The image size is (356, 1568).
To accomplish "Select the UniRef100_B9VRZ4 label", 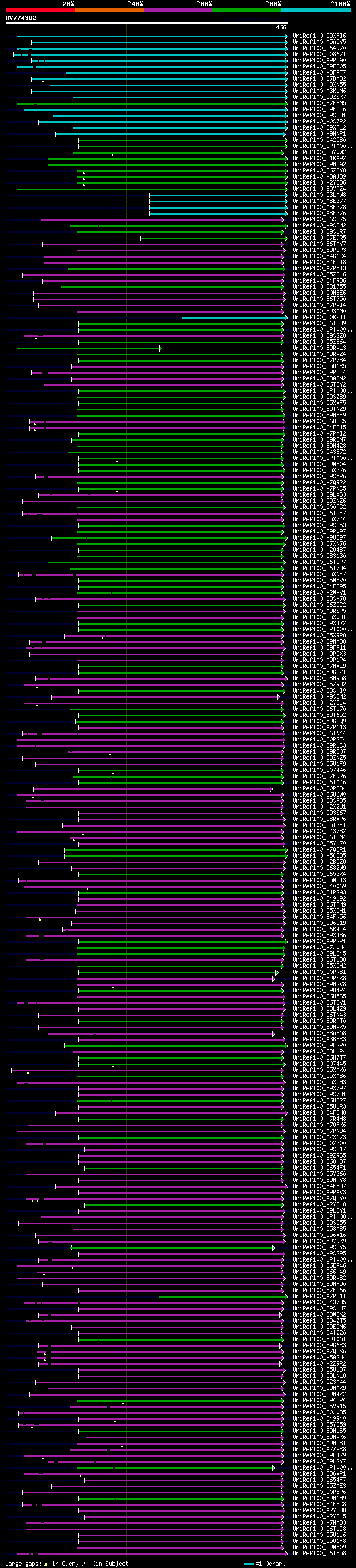I will click(319, 189).
